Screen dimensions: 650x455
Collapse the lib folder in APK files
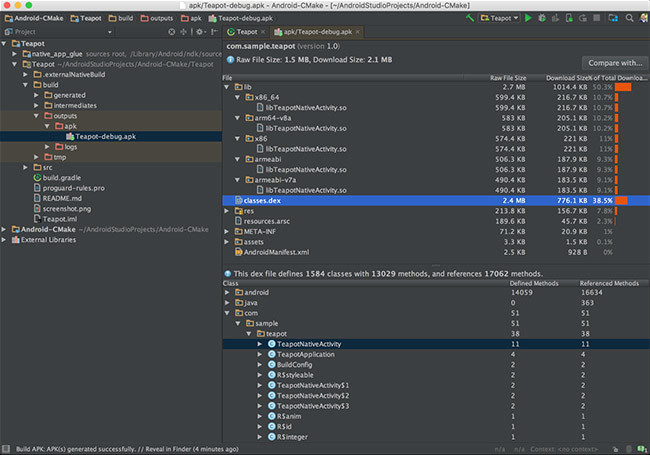[x=227, y=87]
